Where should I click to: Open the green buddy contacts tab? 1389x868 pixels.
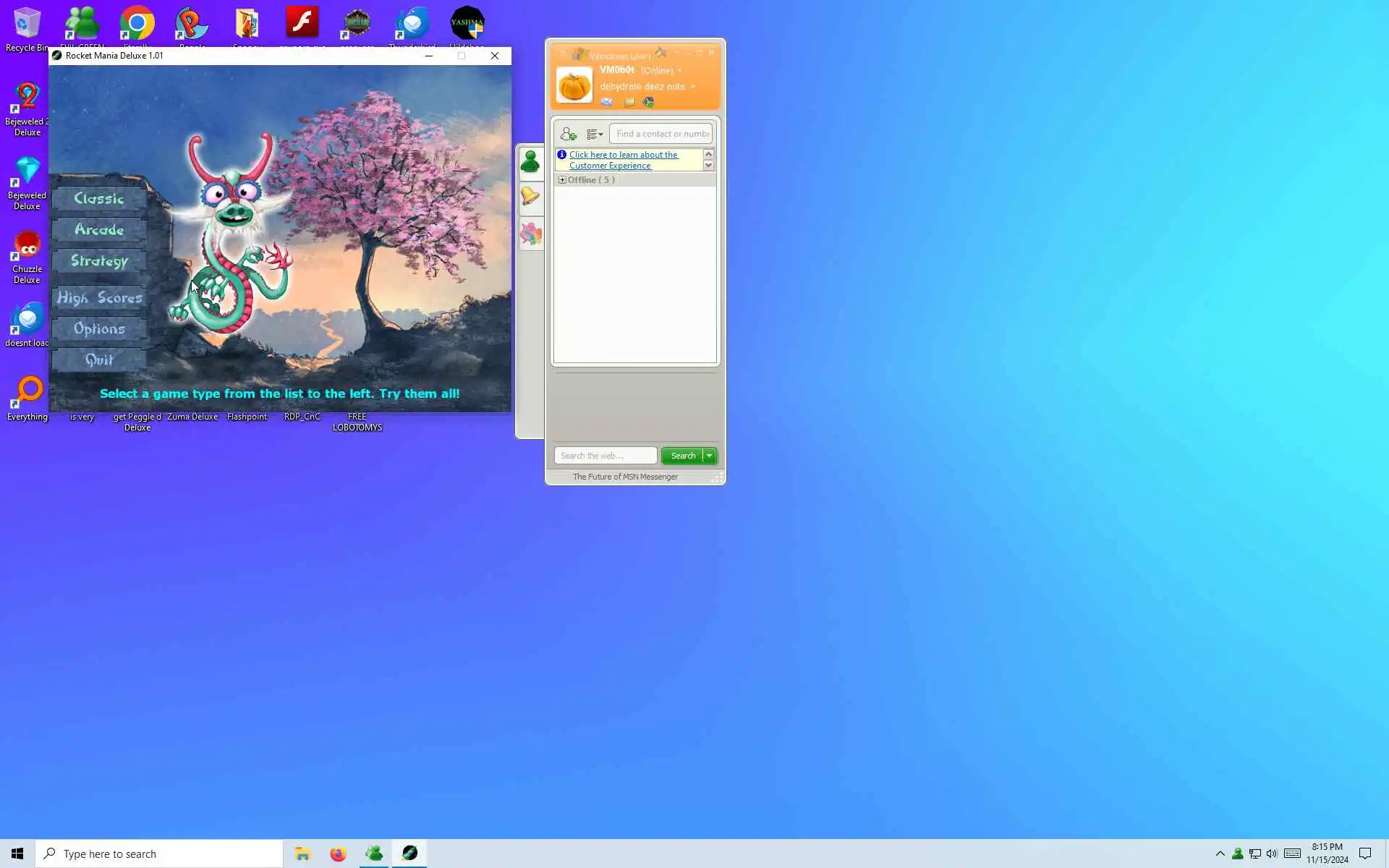pyautogui.click(x=530, y=162)
